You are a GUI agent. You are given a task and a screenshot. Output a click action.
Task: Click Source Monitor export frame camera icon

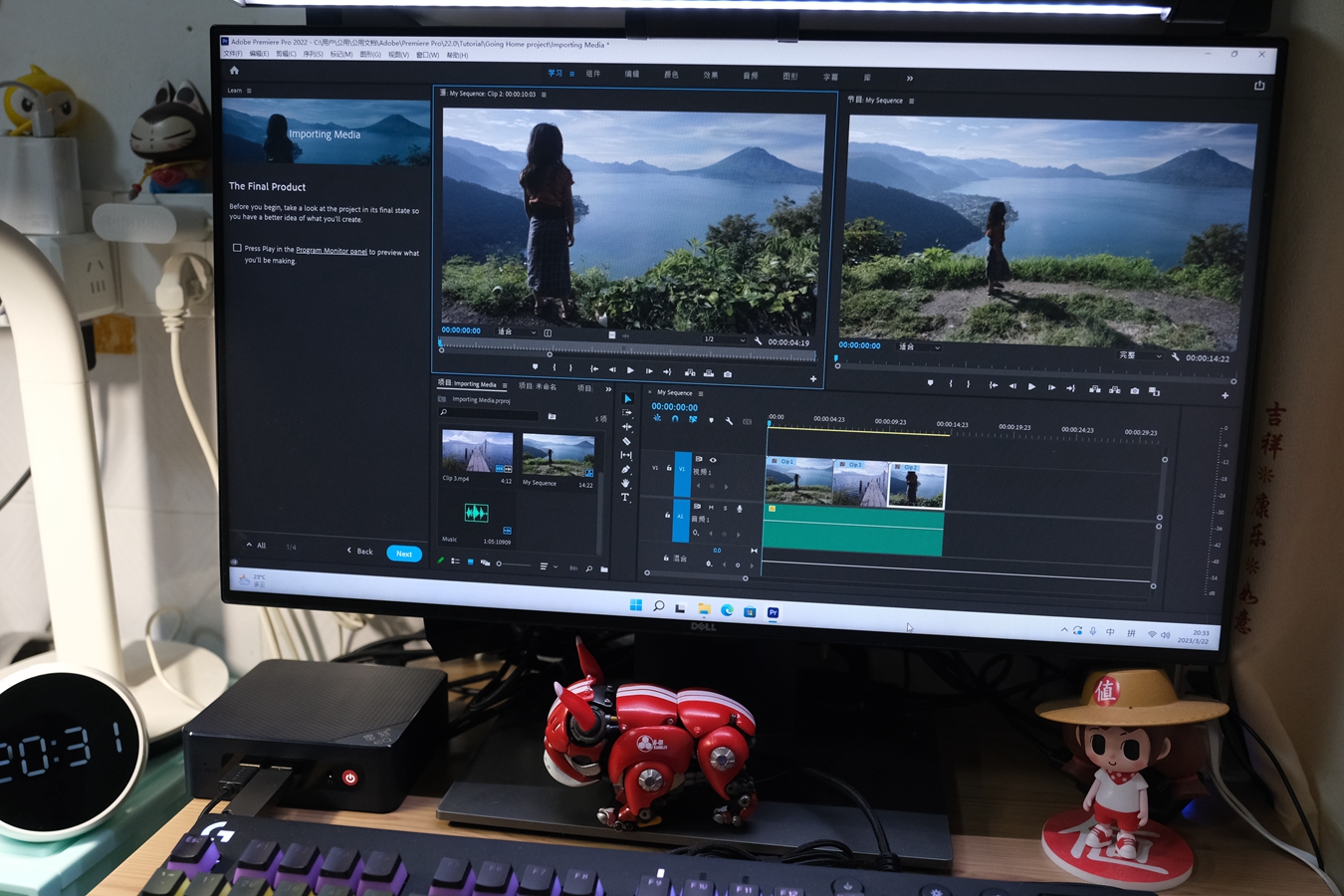pyautogui.click(x=728, y=374)
